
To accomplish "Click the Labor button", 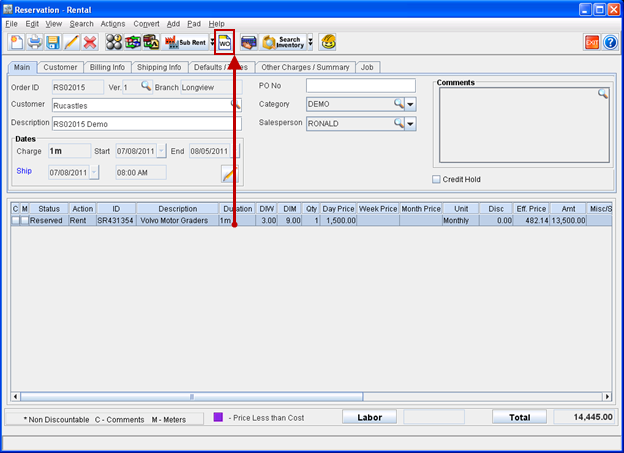I will (x=369, y=417).
